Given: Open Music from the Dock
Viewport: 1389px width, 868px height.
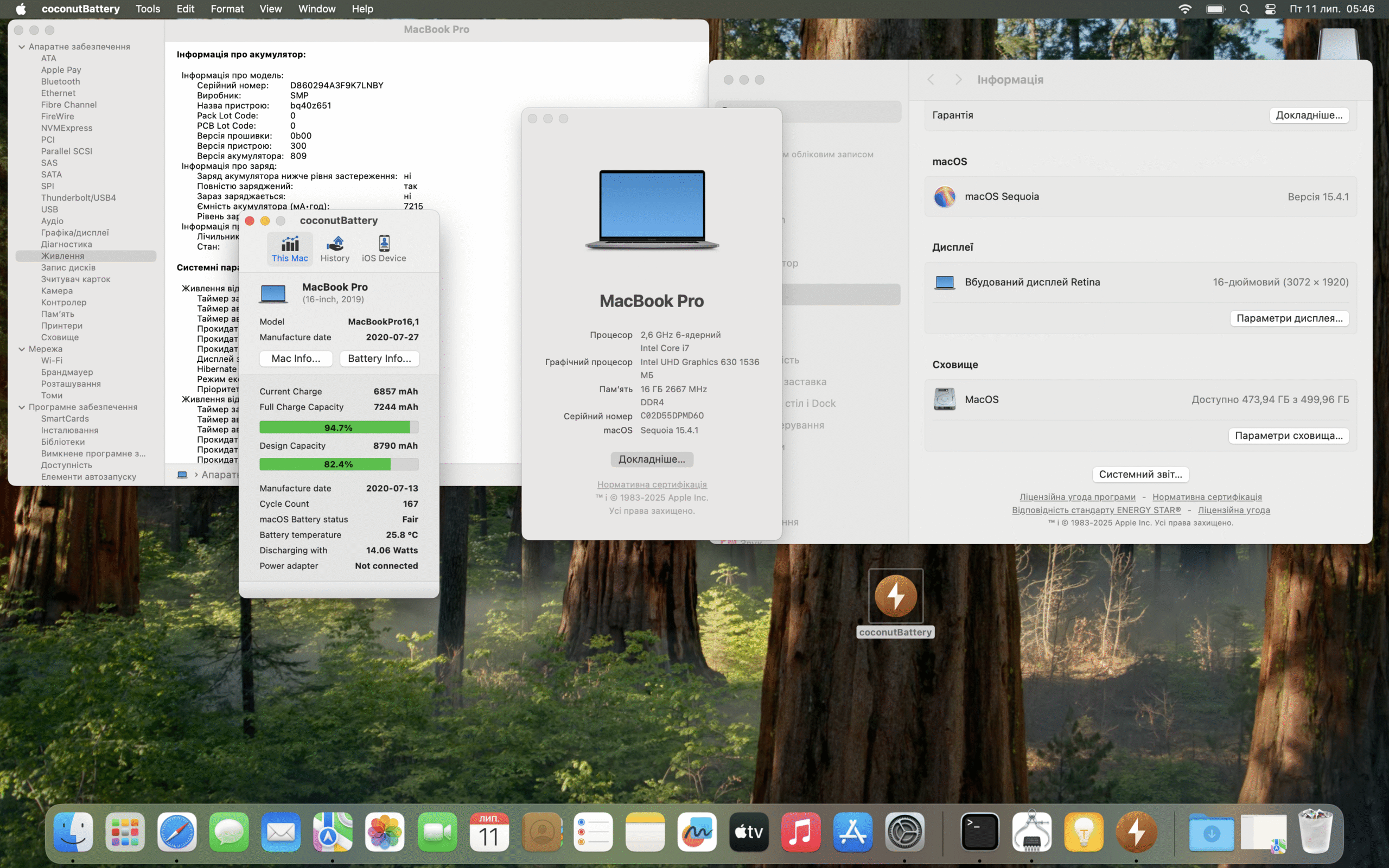Looking at the screenshot, I should tap(801, 832).
